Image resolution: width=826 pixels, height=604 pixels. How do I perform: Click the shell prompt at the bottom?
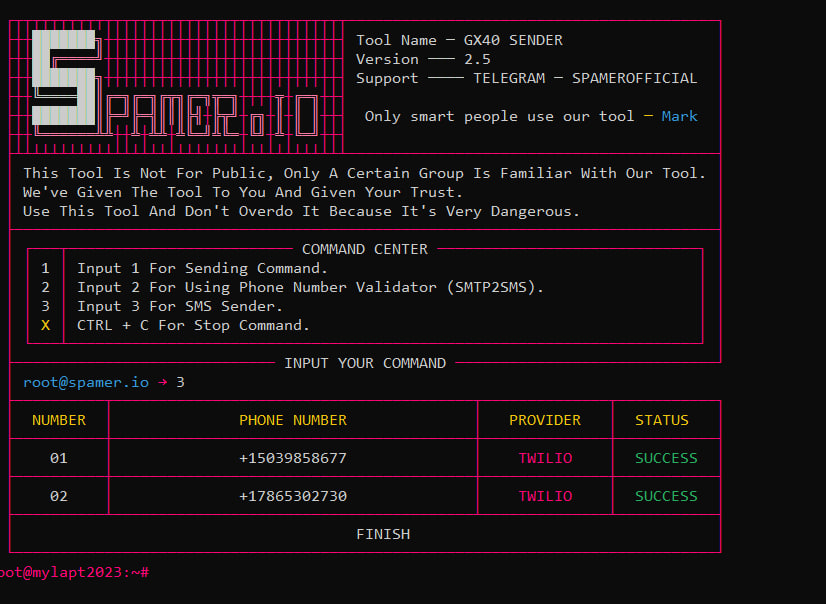pos(75,572)
